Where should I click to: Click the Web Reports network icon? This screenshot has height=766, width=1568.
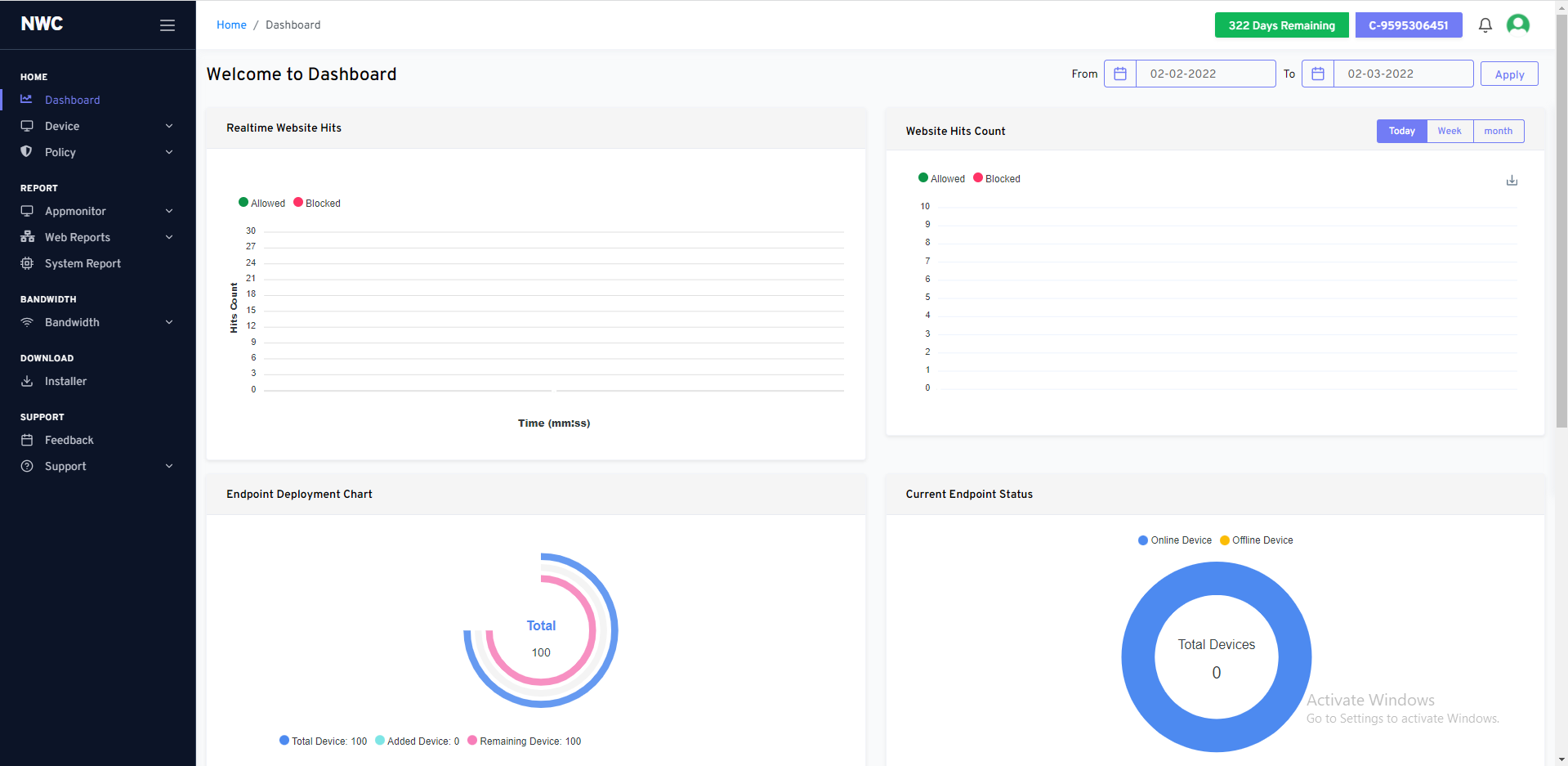[x=27, y=237]
